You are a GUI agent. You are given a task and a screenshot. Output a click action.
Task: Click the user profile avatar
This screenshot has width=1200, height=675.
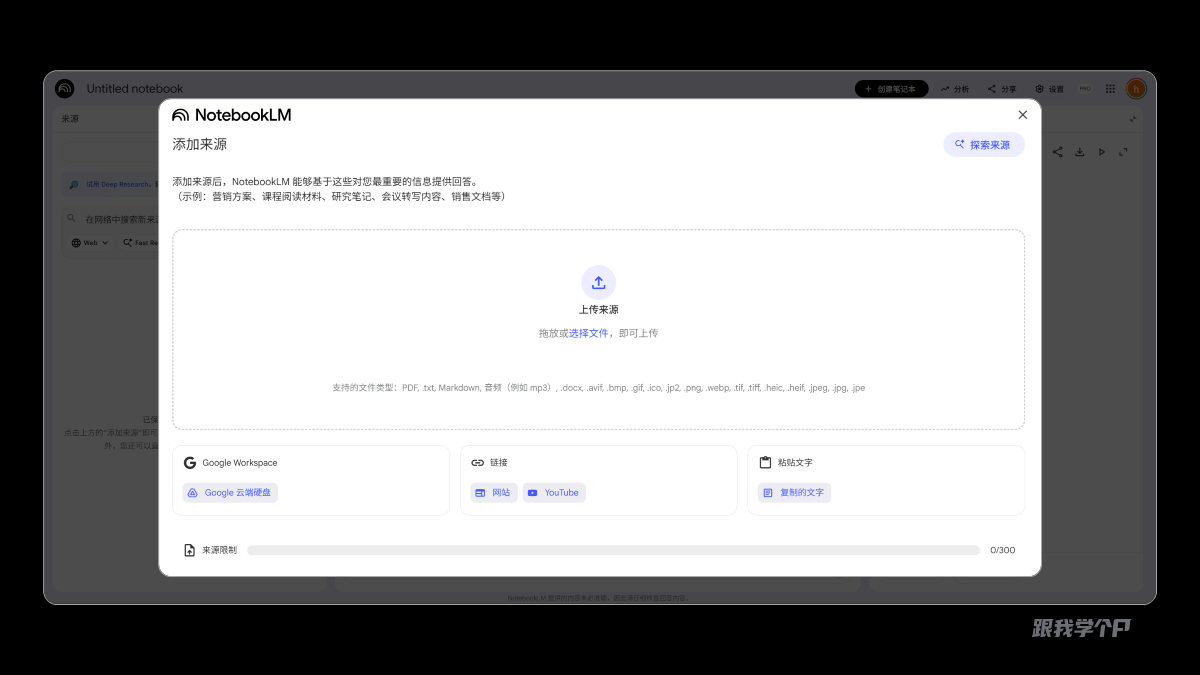1135,88
